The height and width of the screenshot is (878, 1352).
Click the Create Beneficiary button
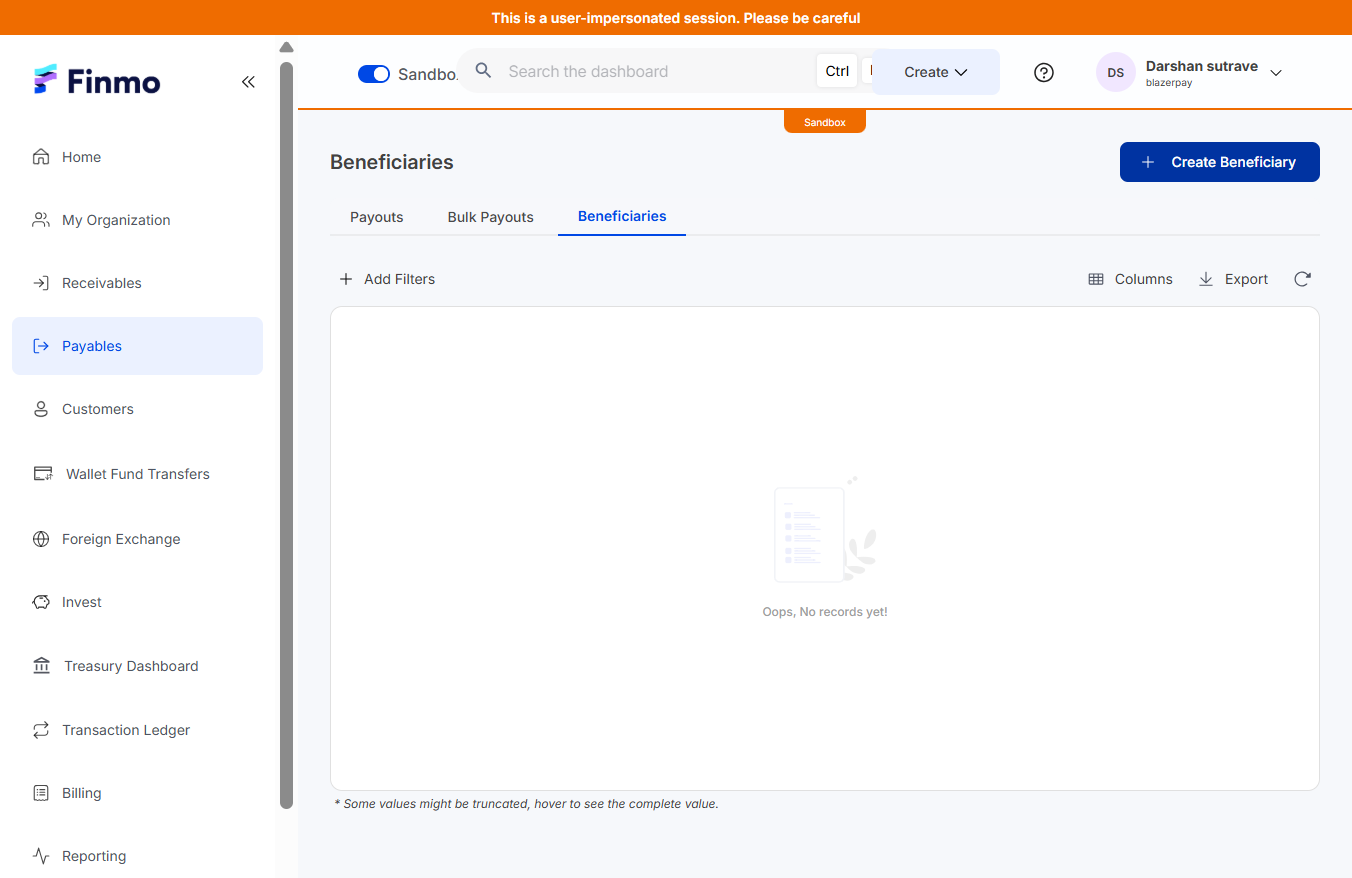coord(1220,162)
